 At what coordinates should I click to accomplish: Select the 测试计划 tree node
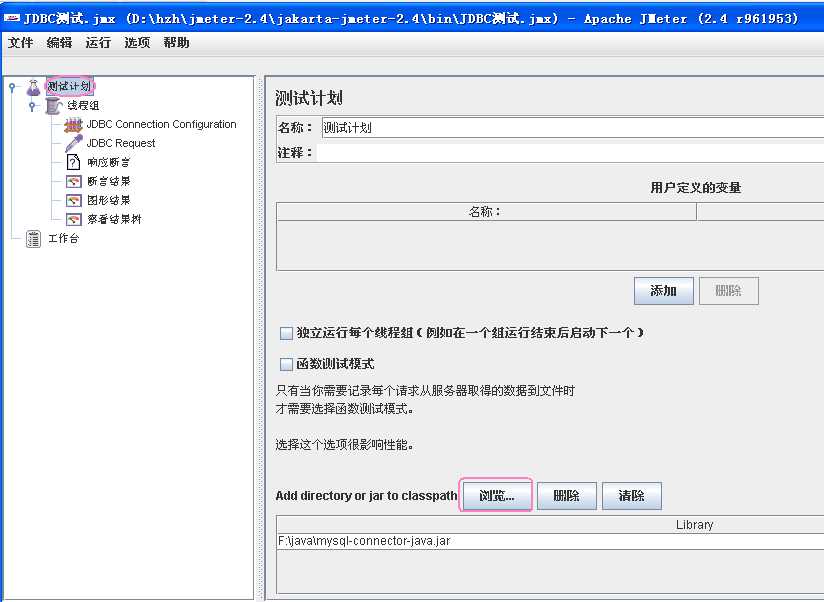69,86
